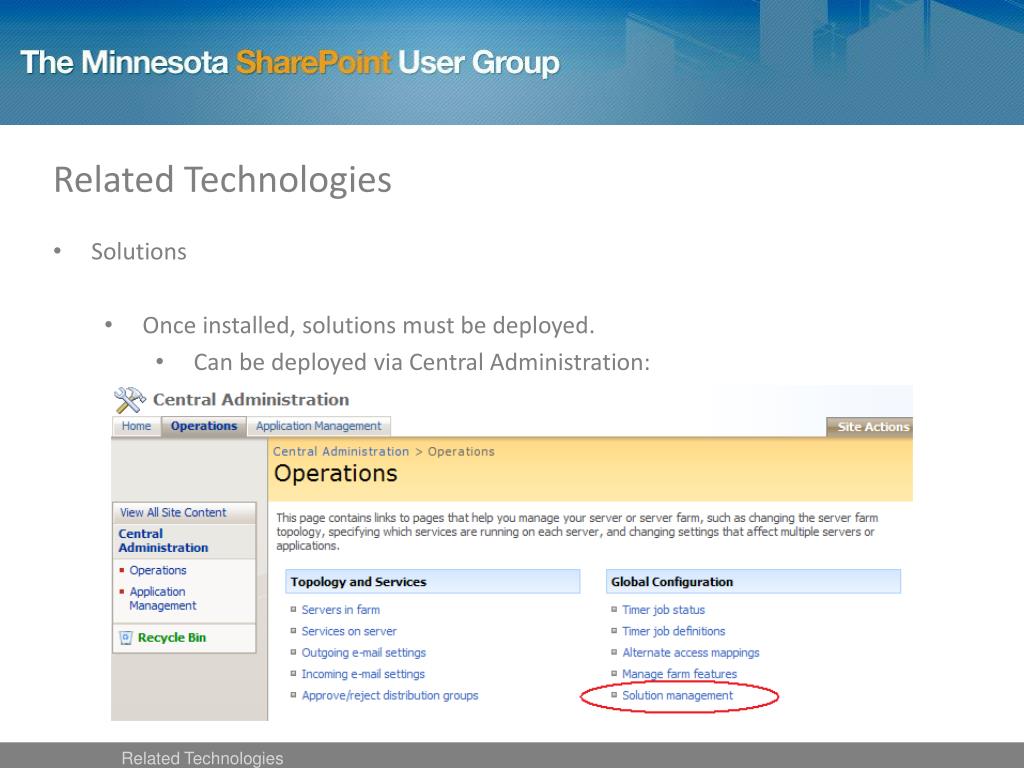Screen dimensions: 1024x768
Task: Open Central Administration sidebar heading link
Action: click(x=163, y=541)
